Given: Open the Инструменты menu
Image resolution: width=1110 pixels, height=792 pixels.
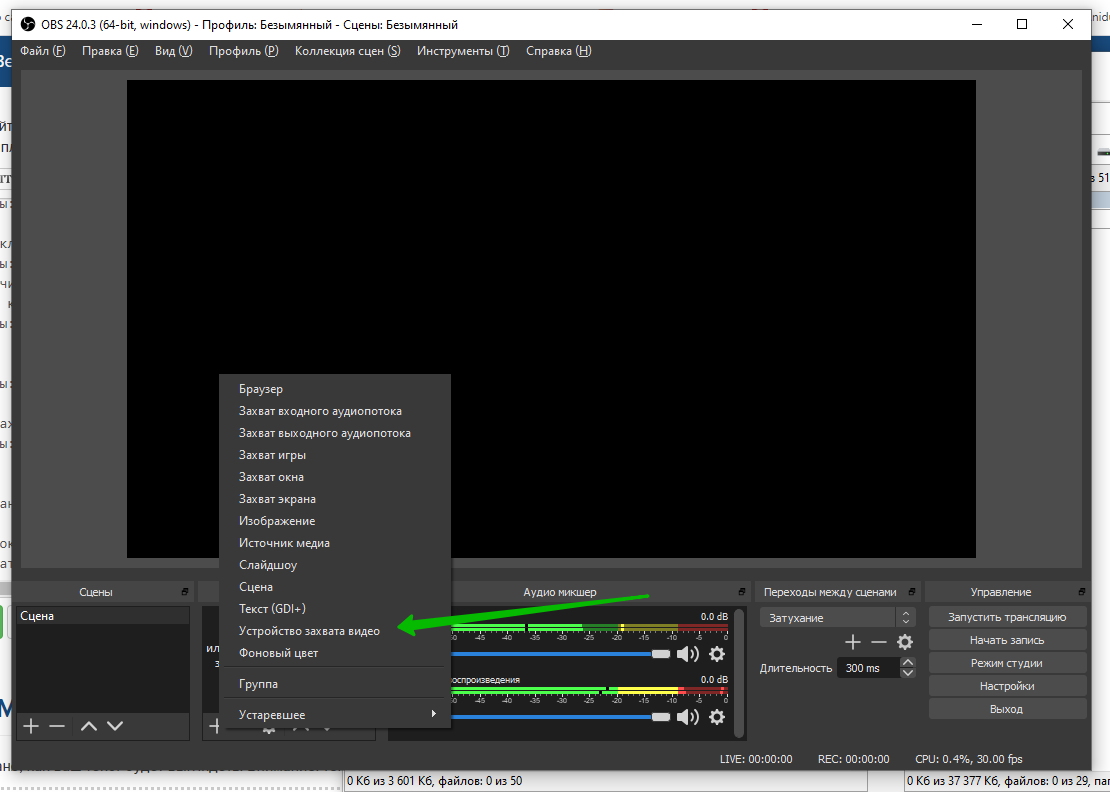Looking at the screenshot, I should pyautogui.click(x=463, y=51).
